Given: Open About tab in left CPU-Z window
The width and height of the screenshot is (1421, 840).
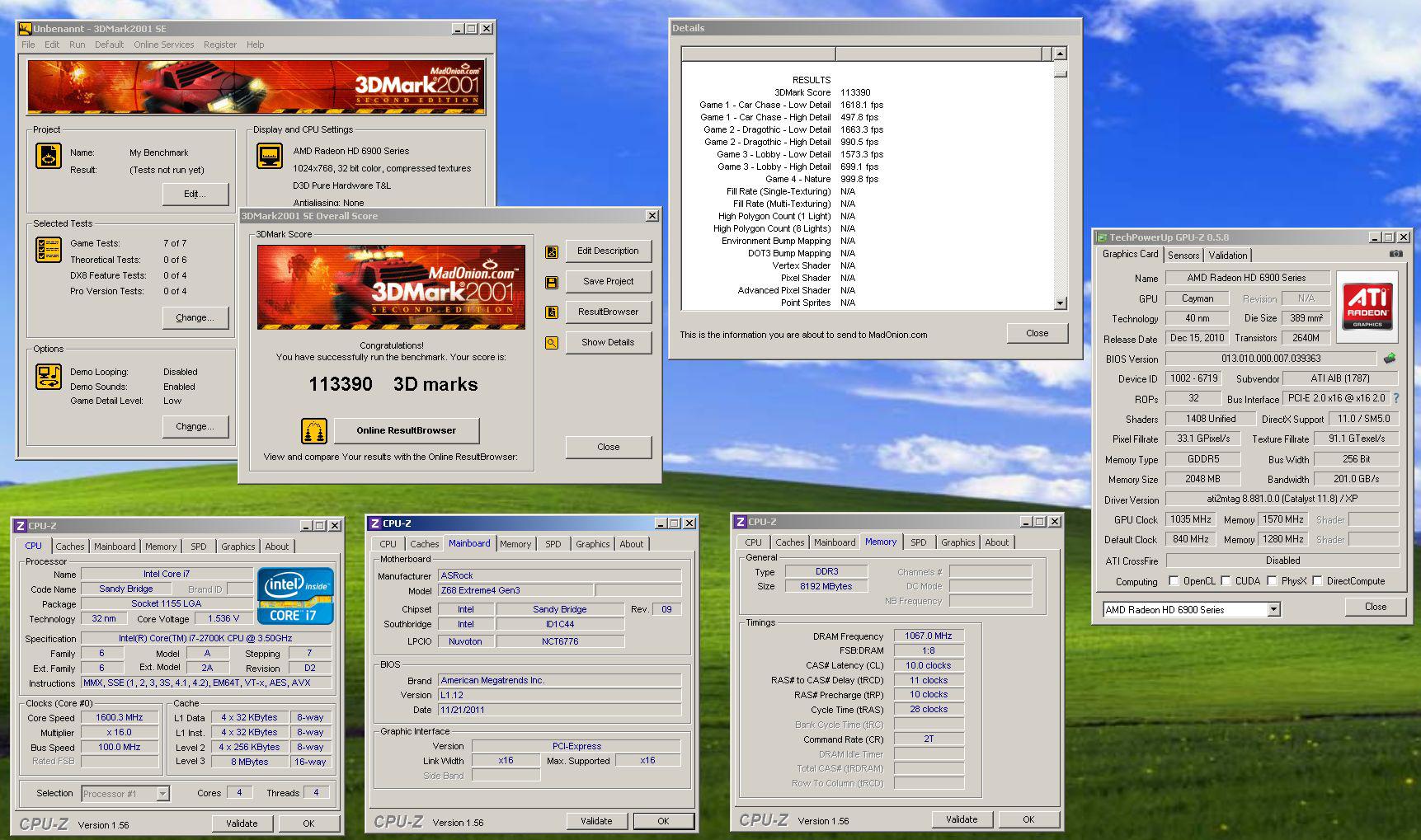Looking at the screenshot, I should [277, 547].
